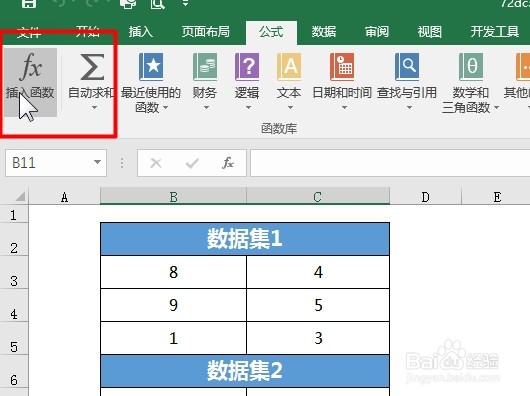Click the AutoSum sigma icon
530x396 pixels.
tap(92, 67)
